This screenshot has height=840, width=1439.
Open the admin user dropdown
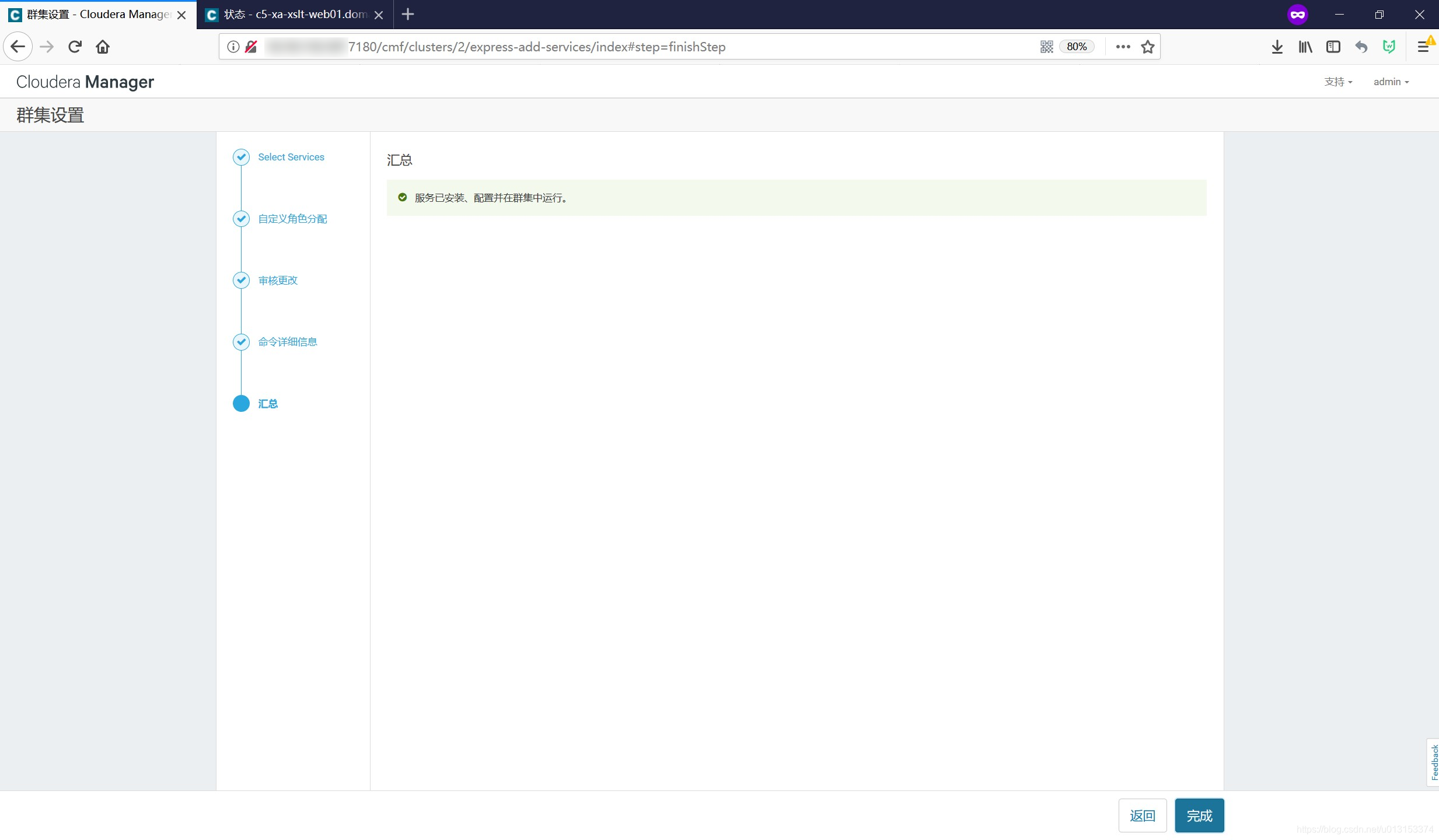click(1391, 82)
